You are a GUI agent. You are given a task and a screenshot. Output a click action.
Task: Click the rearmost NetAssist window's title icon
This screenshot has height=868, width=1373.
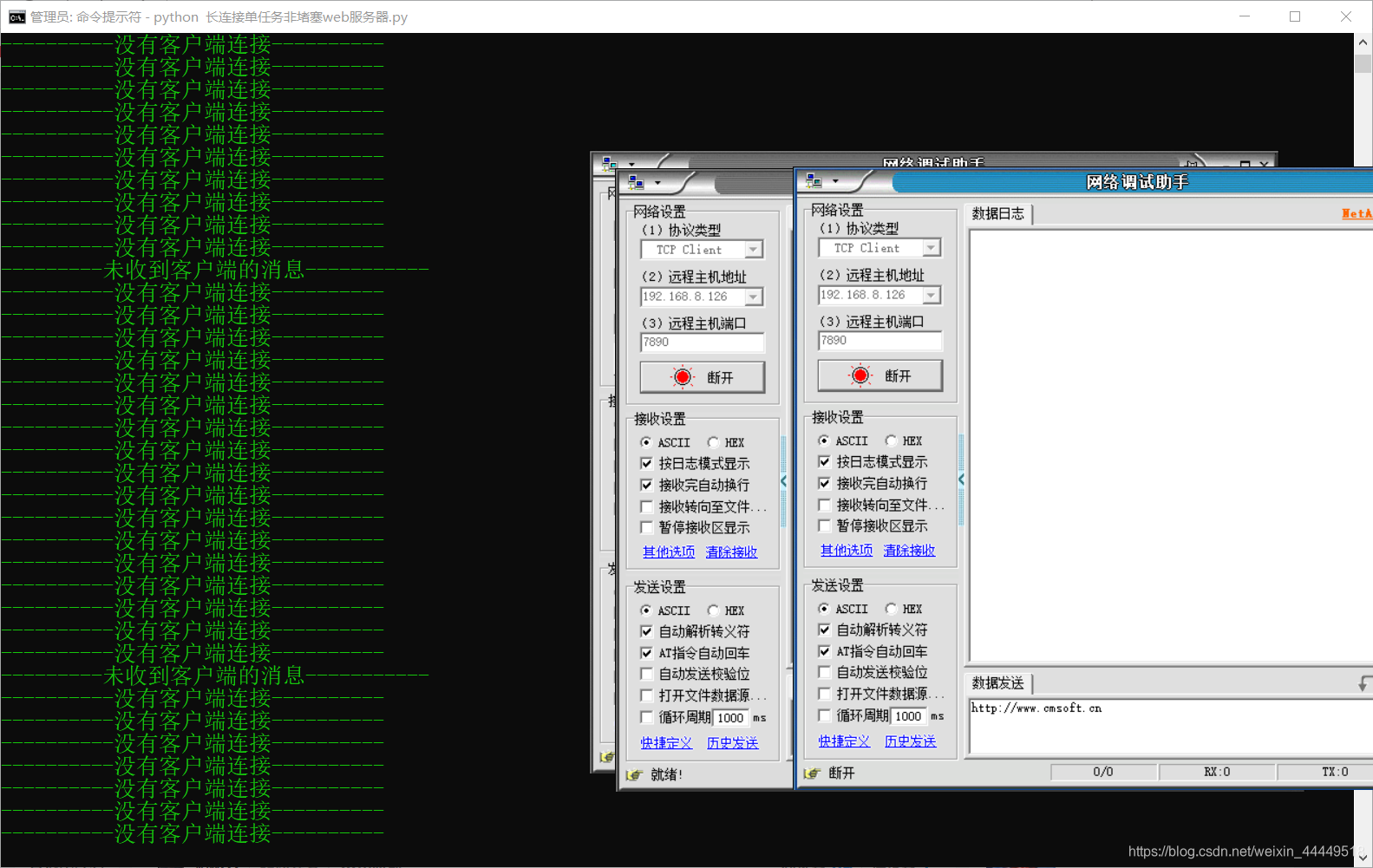[x=610, y=162]
